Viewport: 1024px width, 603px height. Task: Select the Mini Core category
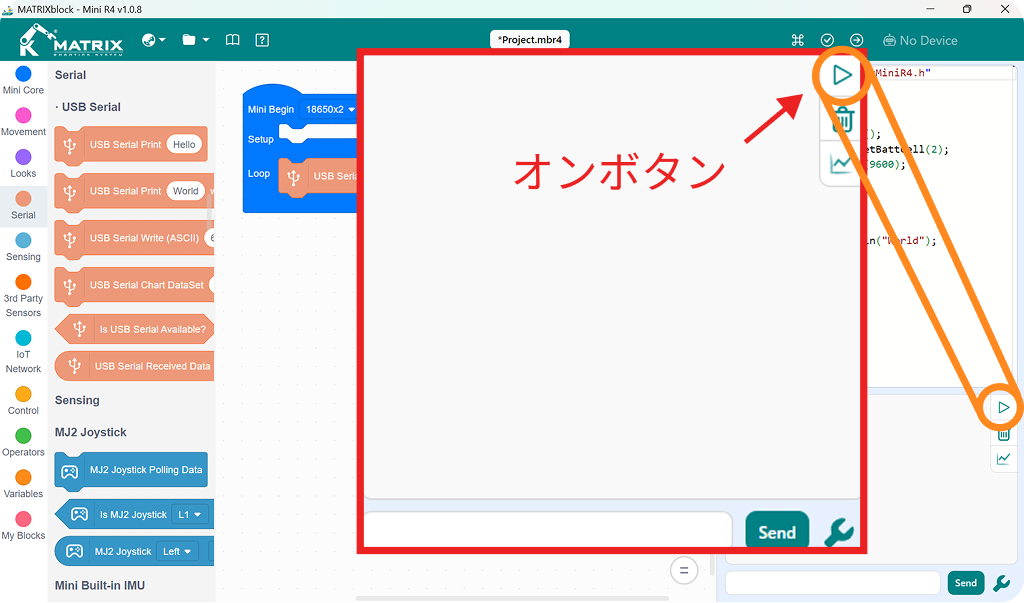(24, 80)
